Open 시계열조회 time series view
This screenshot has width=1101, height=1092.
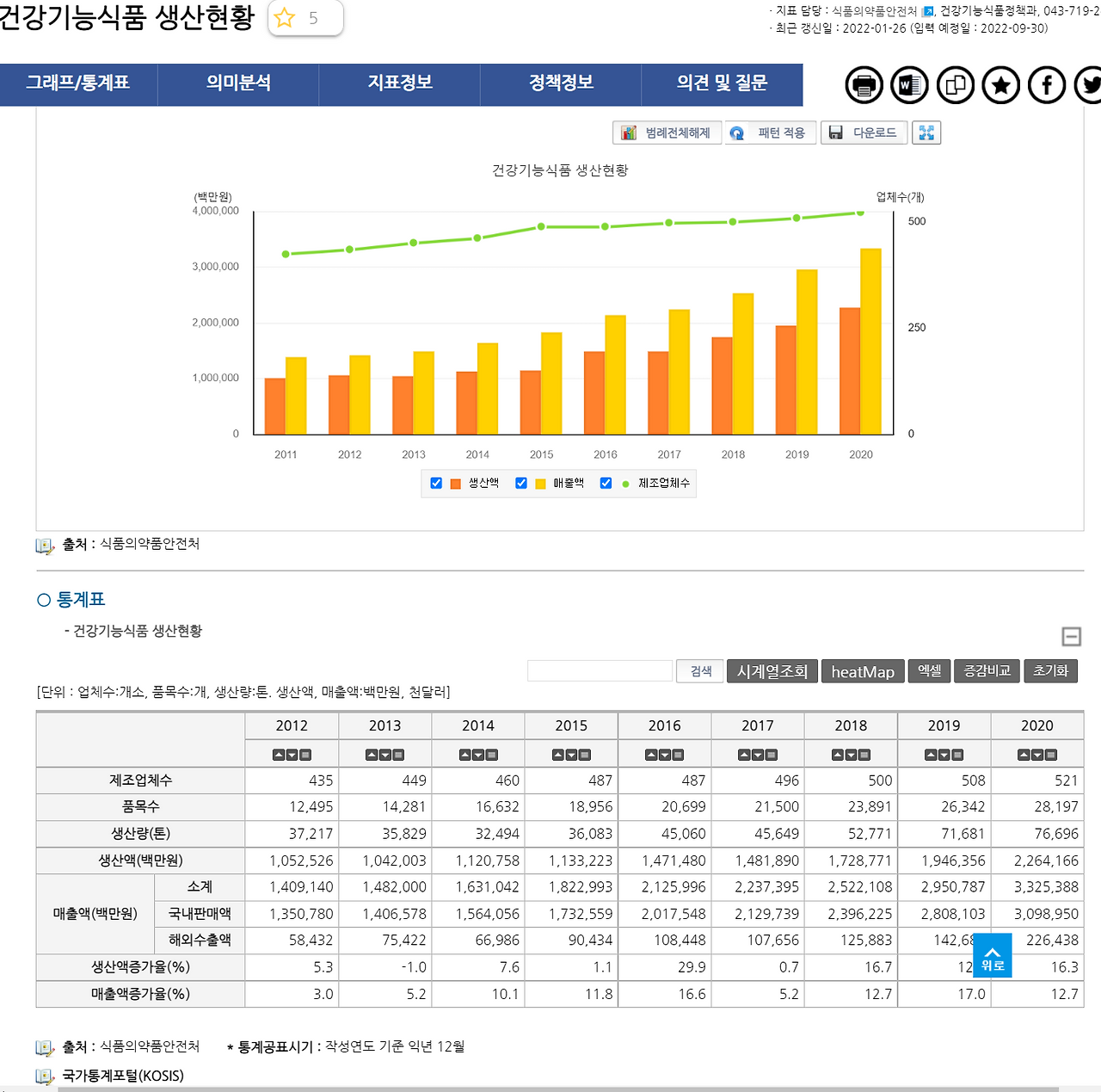tap(772, 671)
